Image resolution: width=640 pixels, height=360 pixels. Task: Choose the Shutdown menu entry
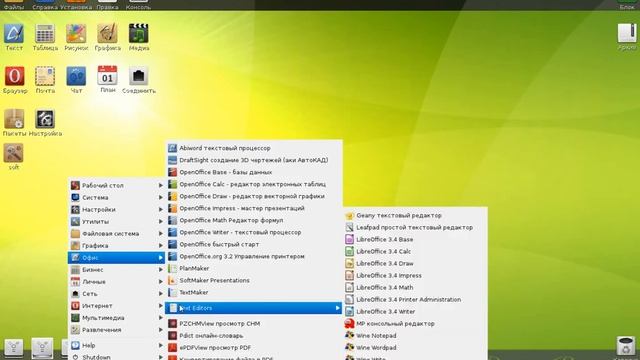coord(116,357)
